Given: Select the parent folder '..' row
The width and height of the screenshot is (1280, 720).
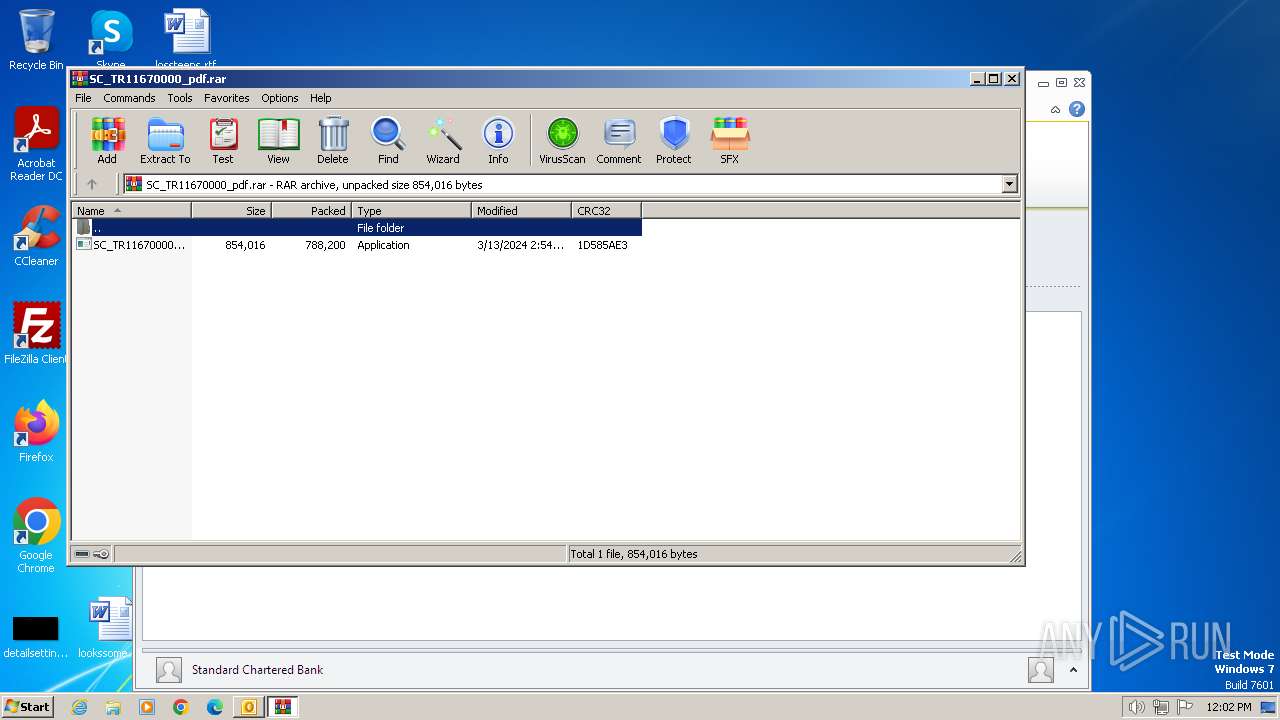Looking at the screenshot, I should coord(357,228).
